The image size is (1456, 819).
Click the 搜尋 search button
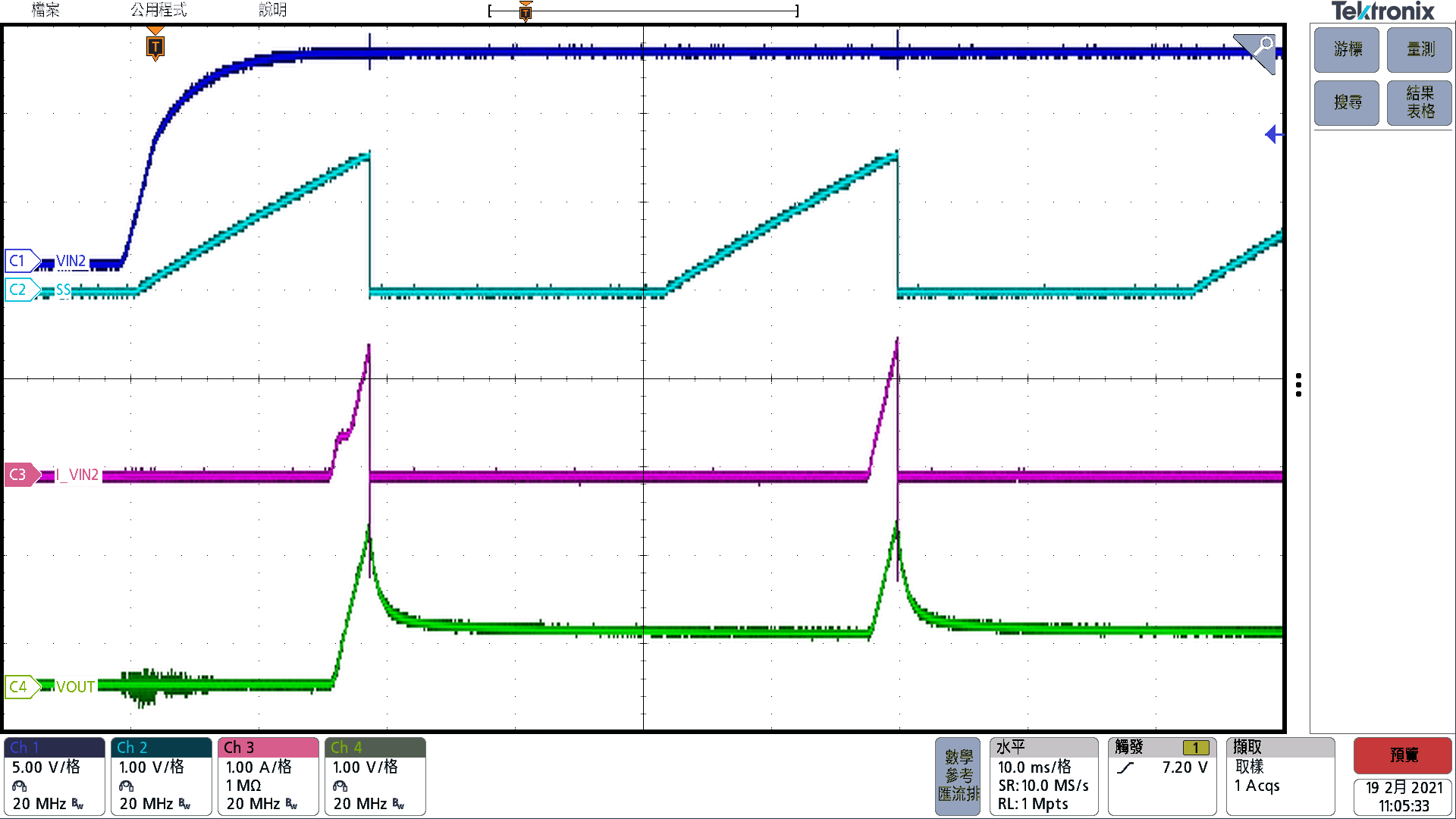click(1347, 102)
